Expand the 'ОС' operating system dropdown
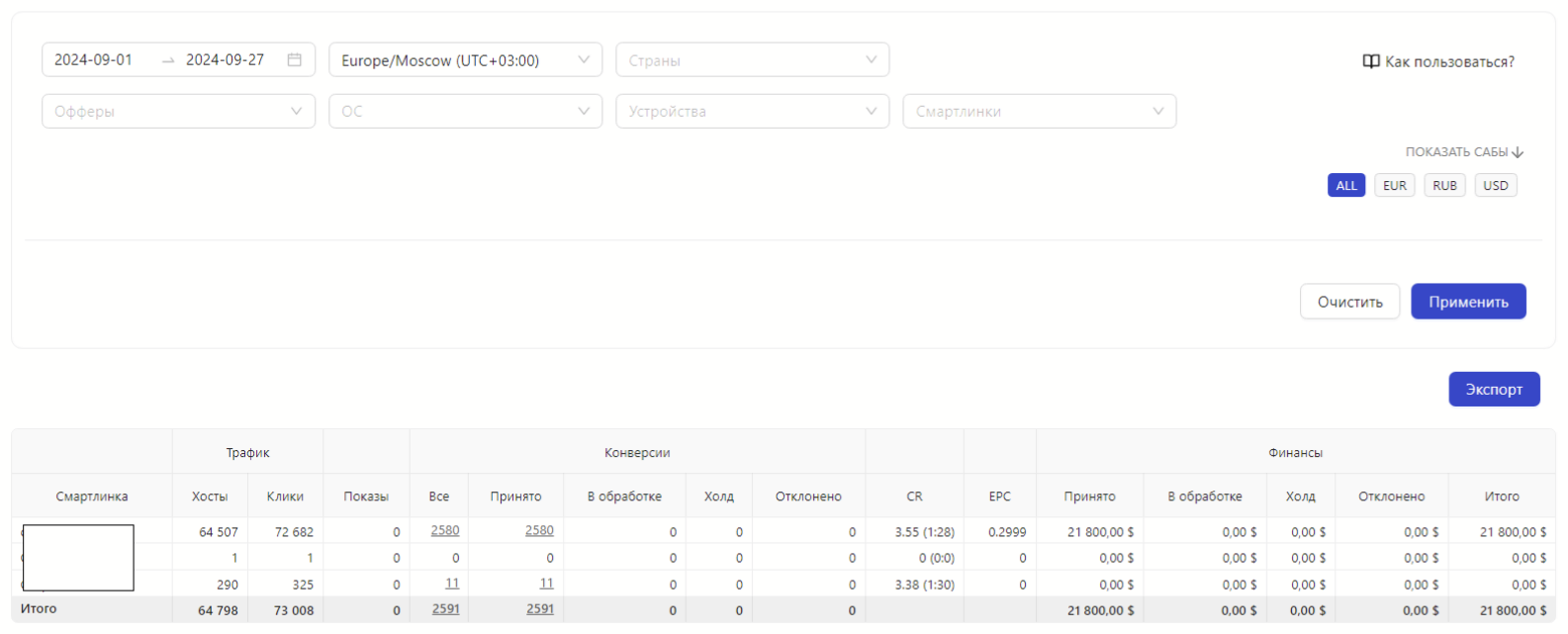The width and height of the screenshot is (1568, 634). 465,111
